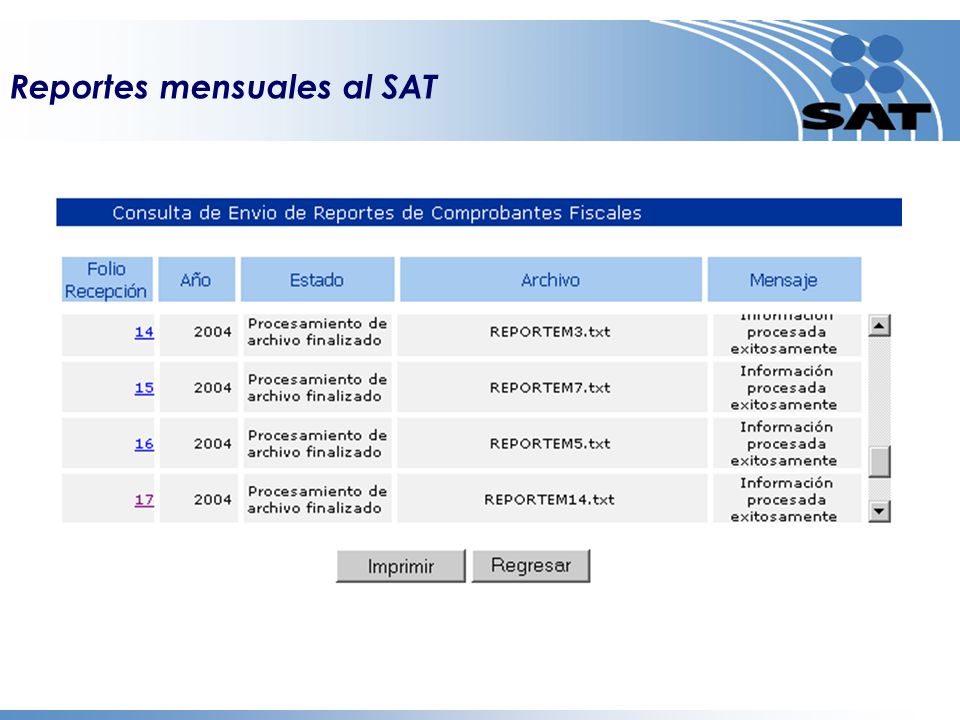Click the Consulta de Envio de Reportes title bar
Screen dimensions: 960x720
(479, 212)
